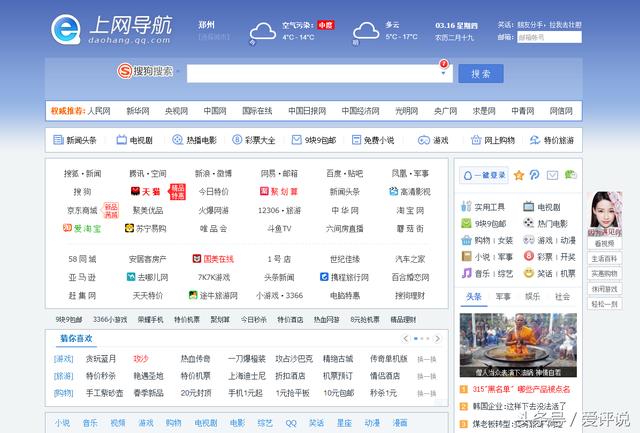Screen dimensions: 640x433
Task: Switch to the 头条 news tab
Action: coord(474,297)
